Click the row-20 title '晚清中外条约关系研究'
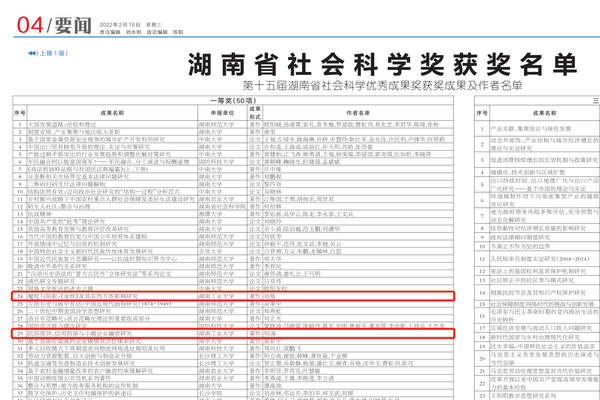 (57, 266)
